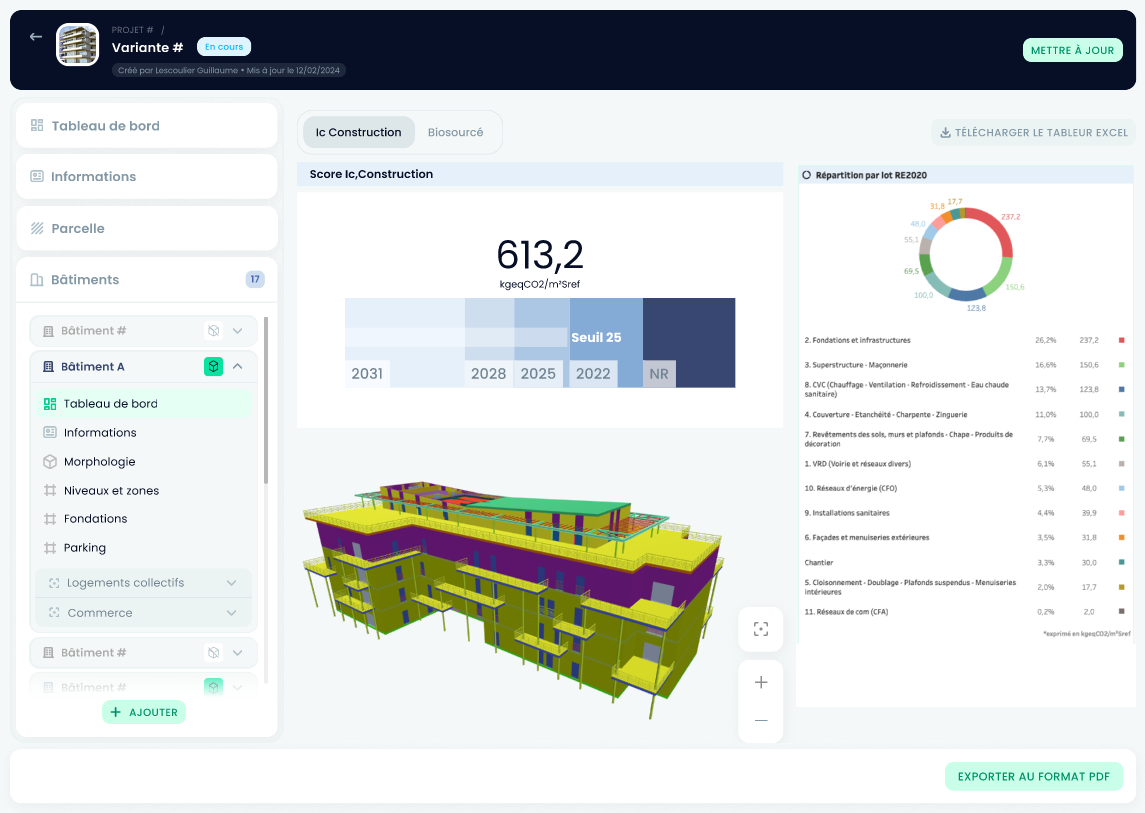
Task: Click the center/focus icon on the 3D viewer
Action: pos(761,629)
